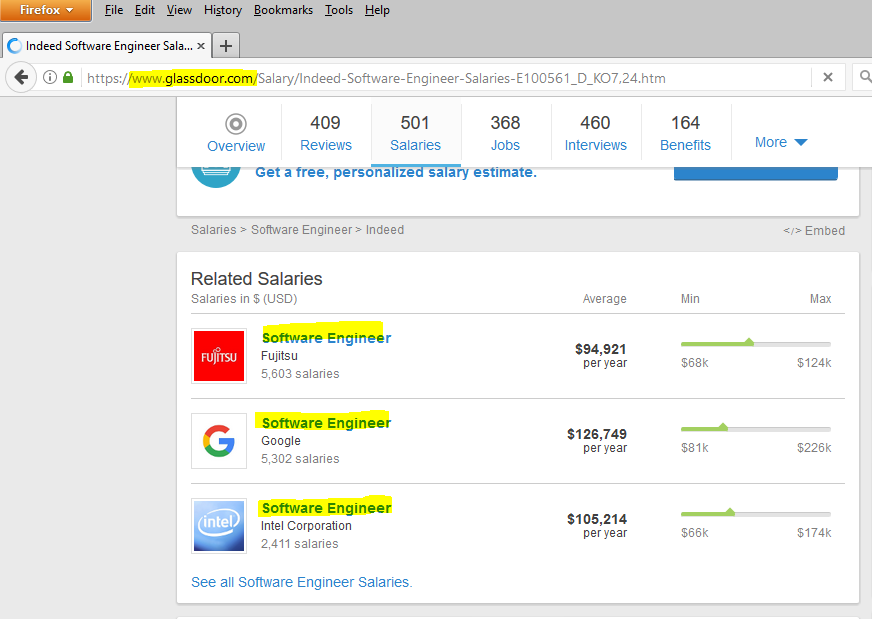Image resolution: width=872 pixels, height=619 pixels.
Task: Click the green padlock security icon
Action: 68,77
